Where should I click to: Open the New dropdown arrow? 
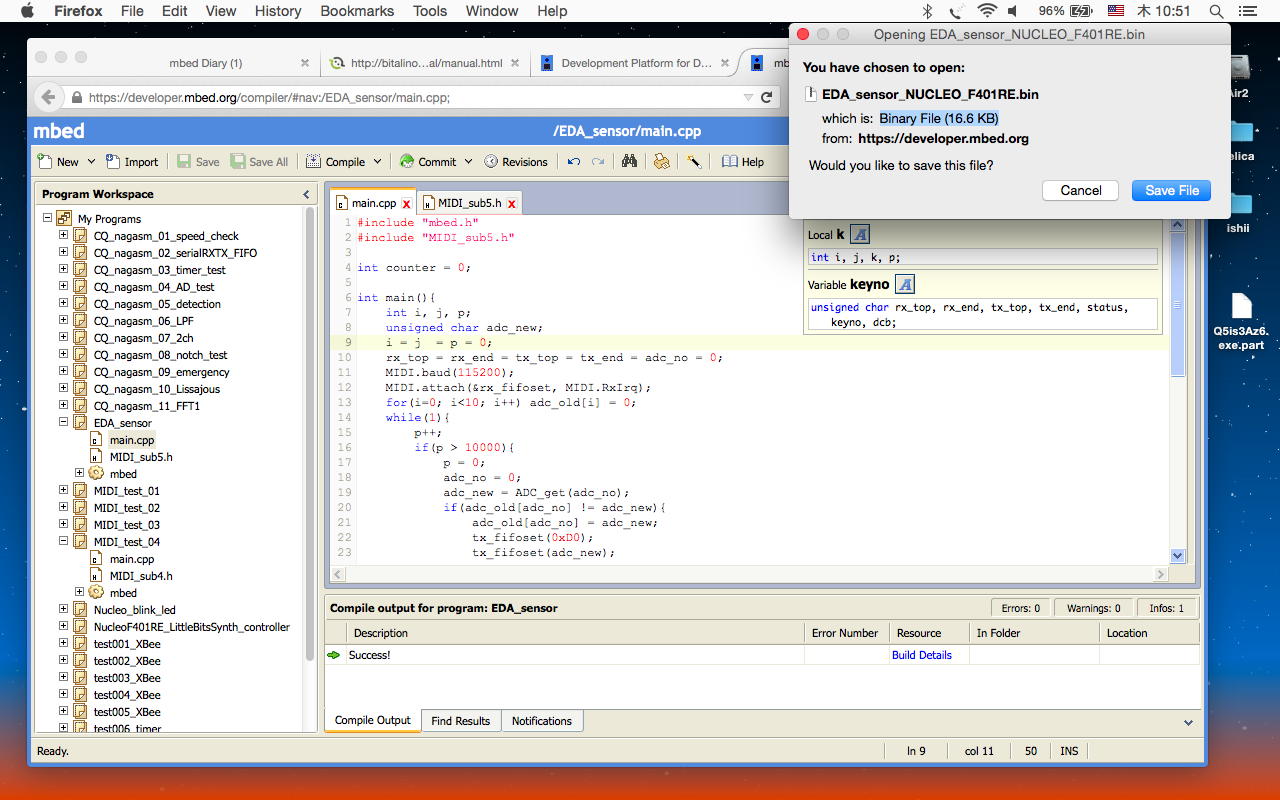coord(91,162)
